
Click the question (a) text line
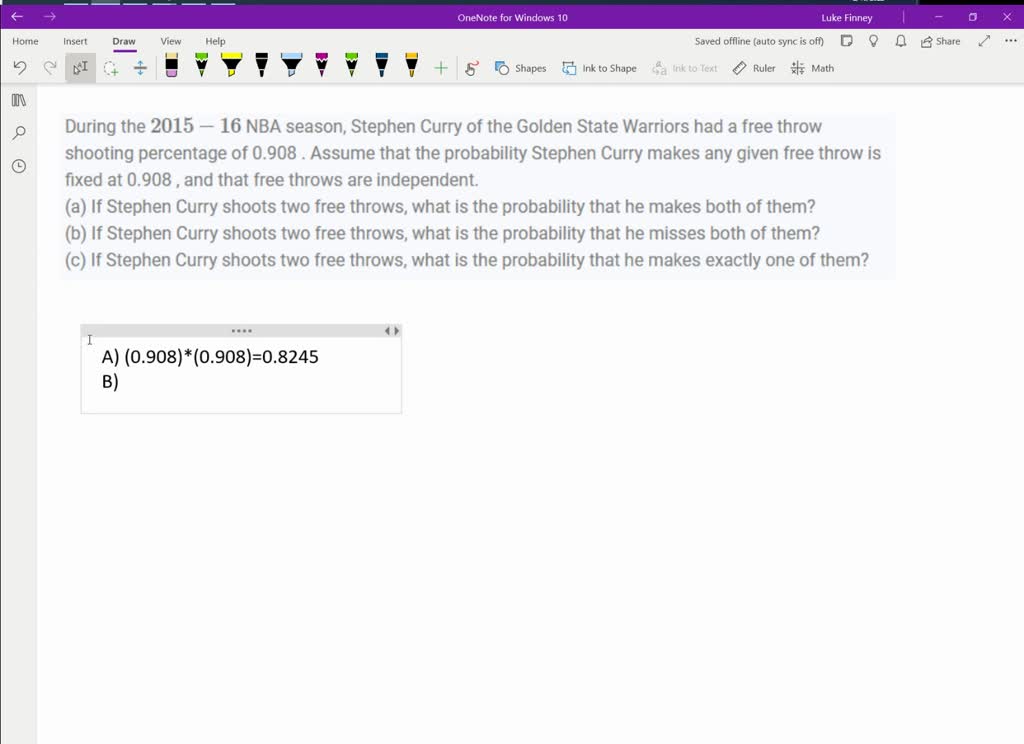point(440,206)
